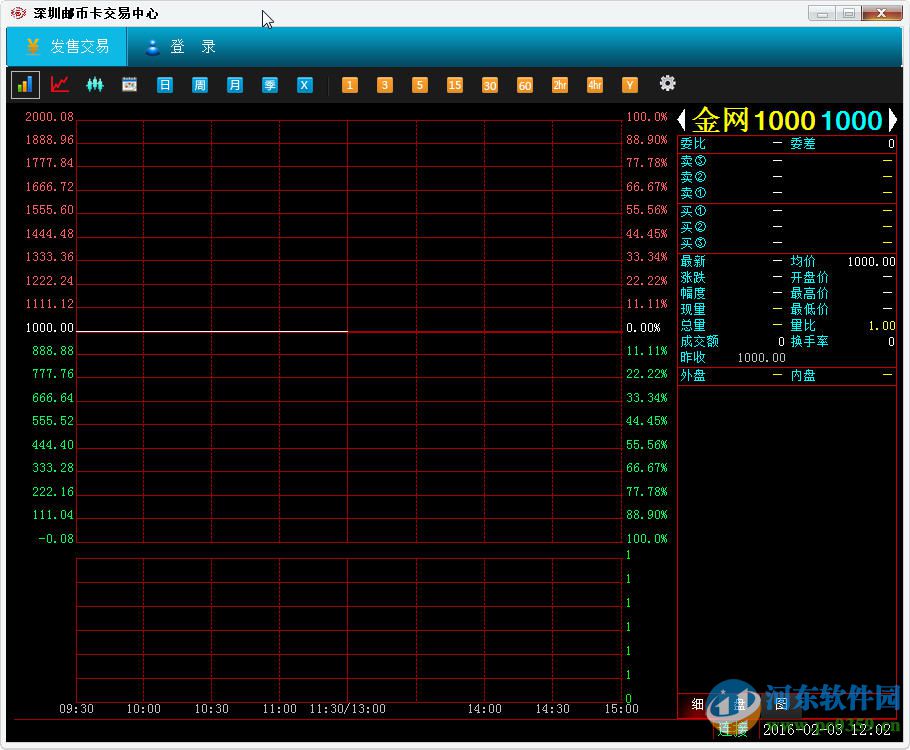
Task: Go to previous instrument with left arrow
Action: (x=682, y=120)
